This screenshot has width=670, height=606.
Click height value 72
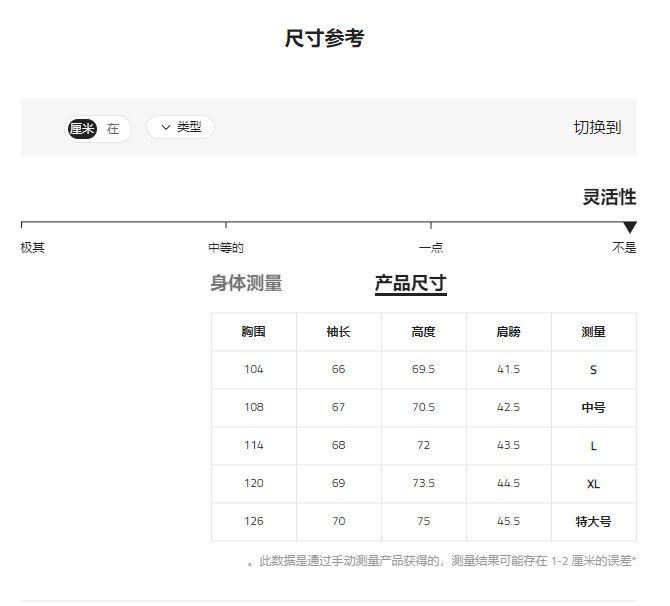423,445
